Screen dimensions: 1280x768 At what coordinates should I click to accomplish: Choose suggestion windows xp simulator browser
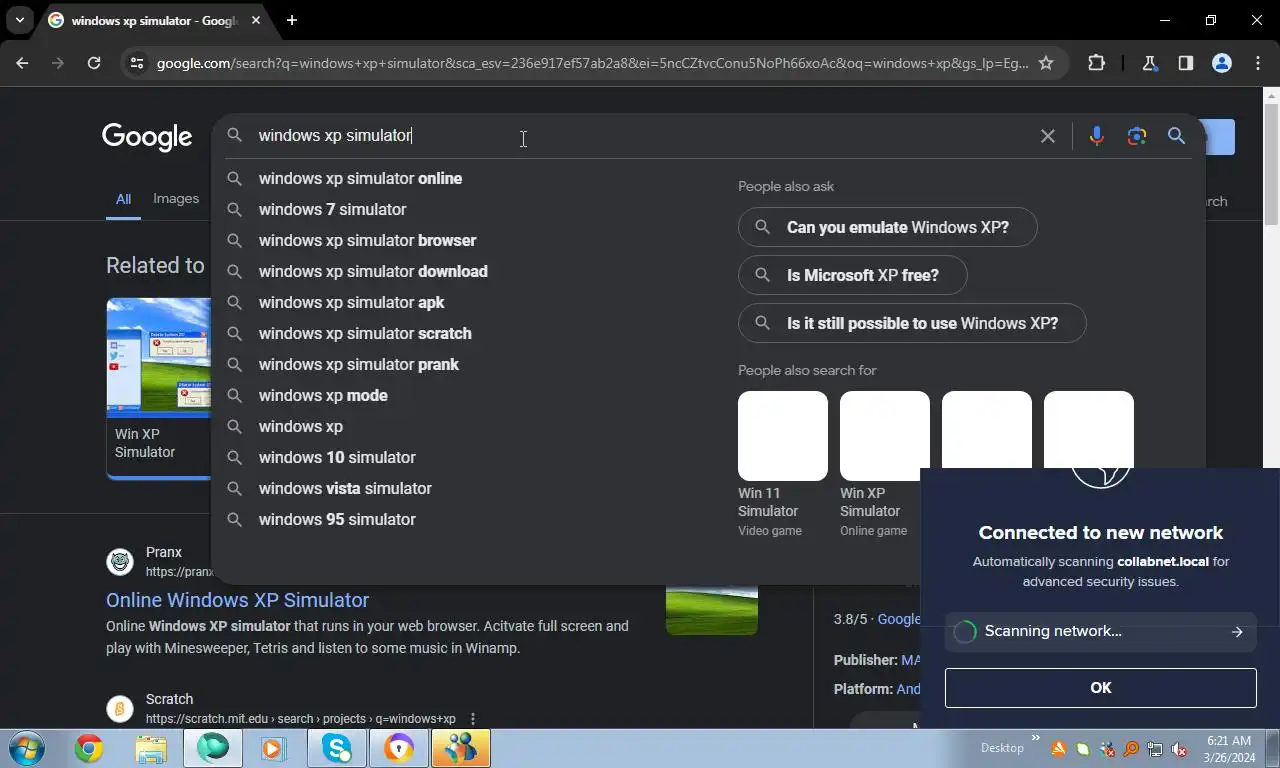(367, 240)
